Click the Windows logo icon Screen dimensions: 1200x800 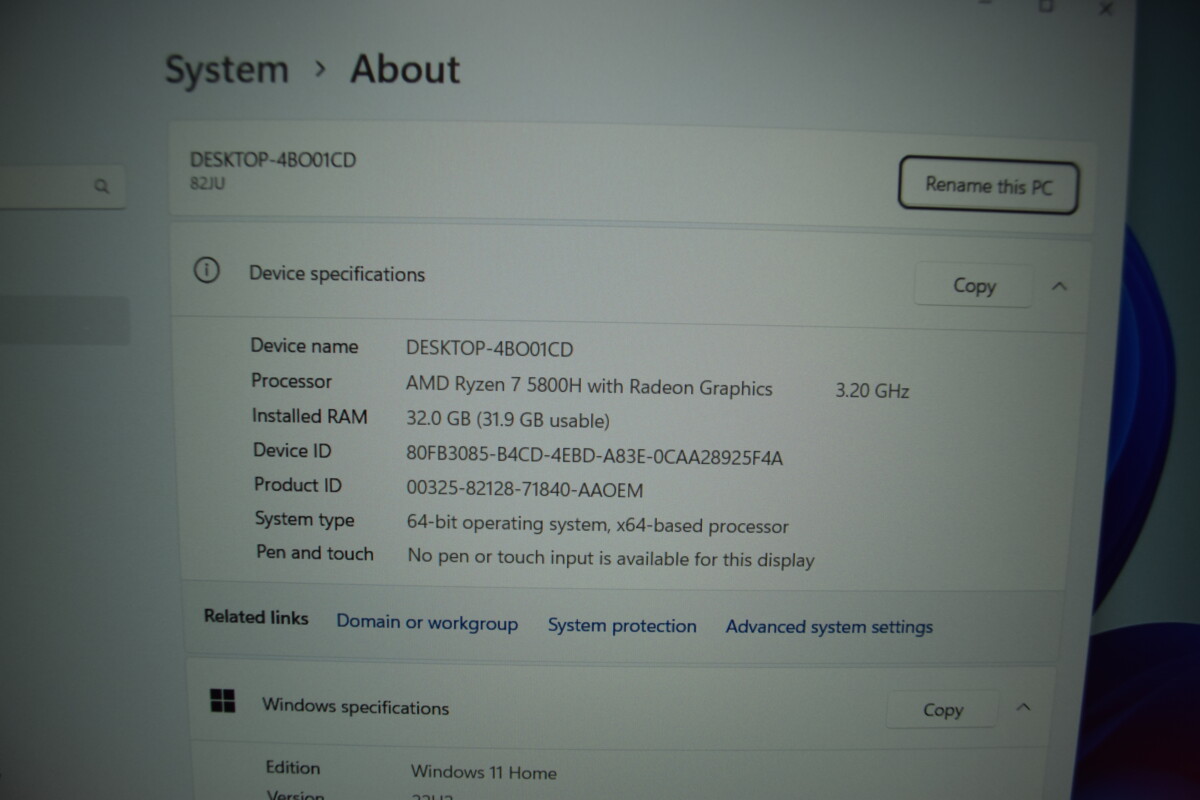pyautogui.click(x=222, y=701)
